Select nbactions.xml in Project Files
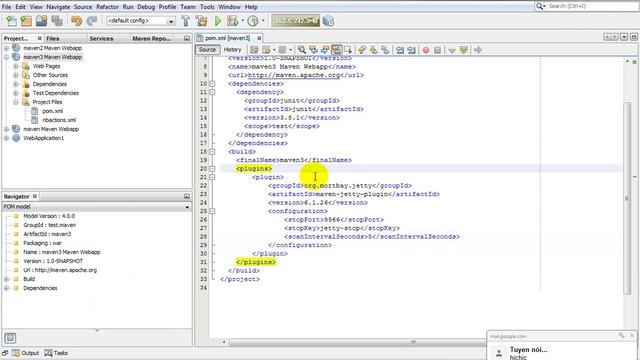Viewport: 640px width, 360px height. pos(59,120)
